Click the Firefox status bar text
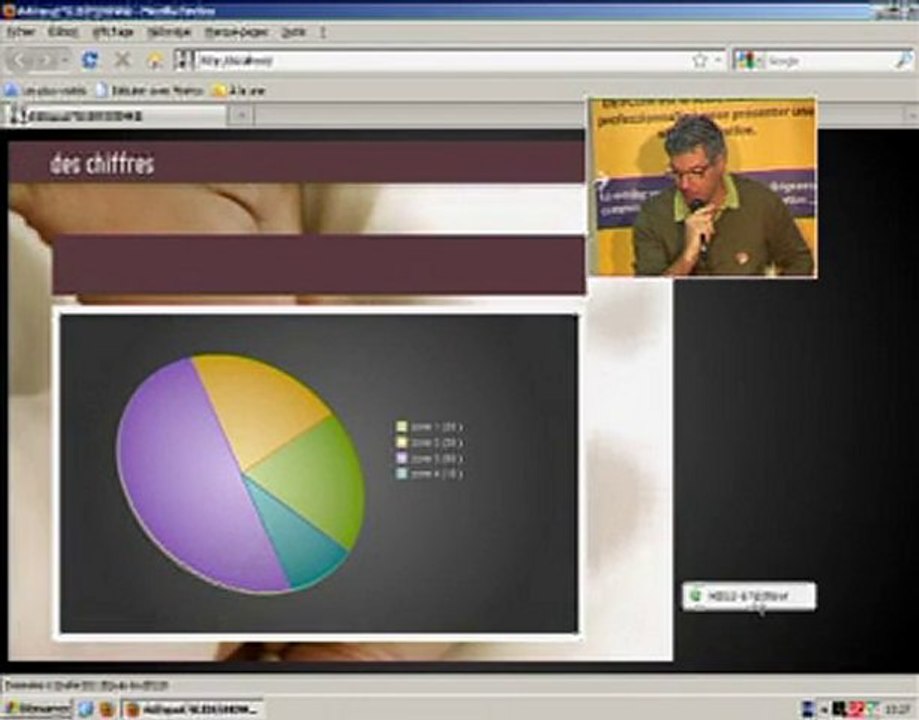This screenshot has height=720, width=919. pos(87,684)
